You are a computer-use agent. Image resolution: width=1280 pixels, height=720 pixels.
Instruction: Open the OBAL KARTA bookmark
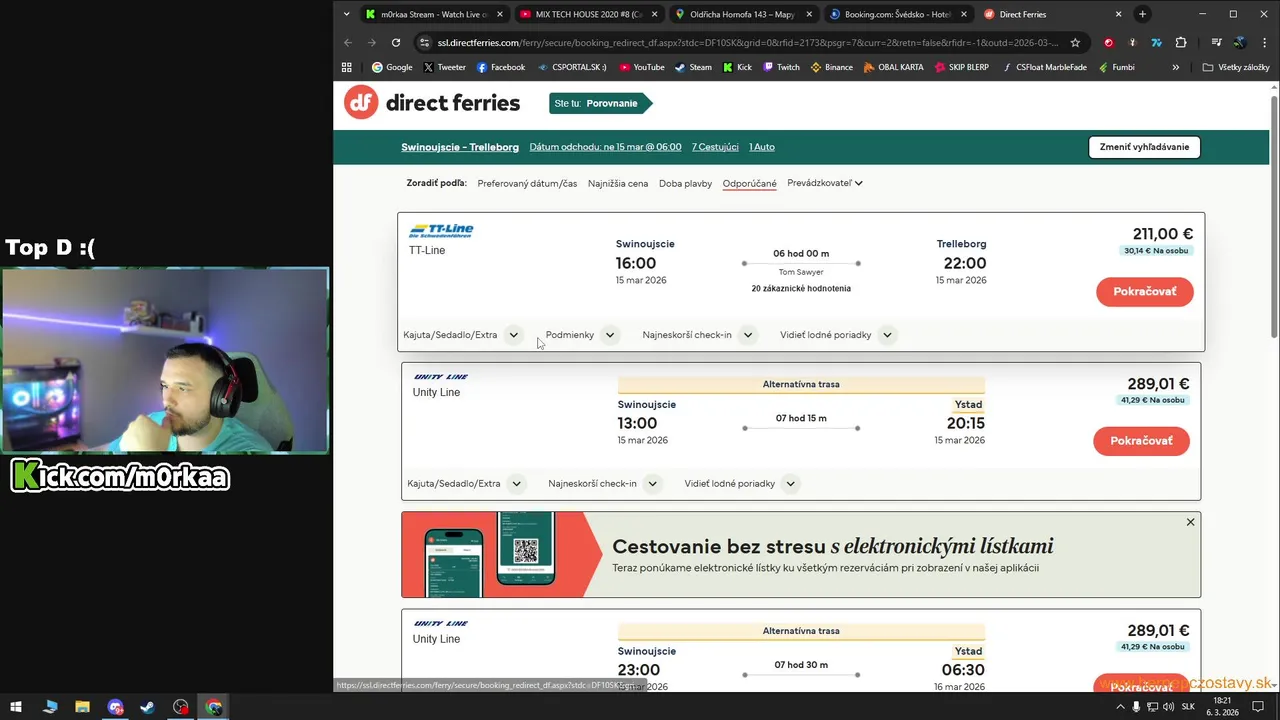[x=893, y=67]
